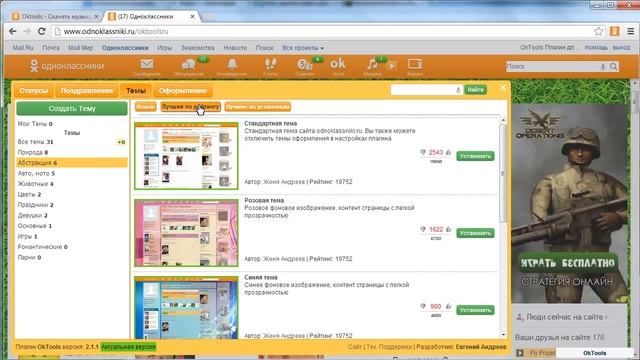The image size is (640, 360).
Task: Open the Синяя тема preview thumbnail
Action: click(186, 307)
